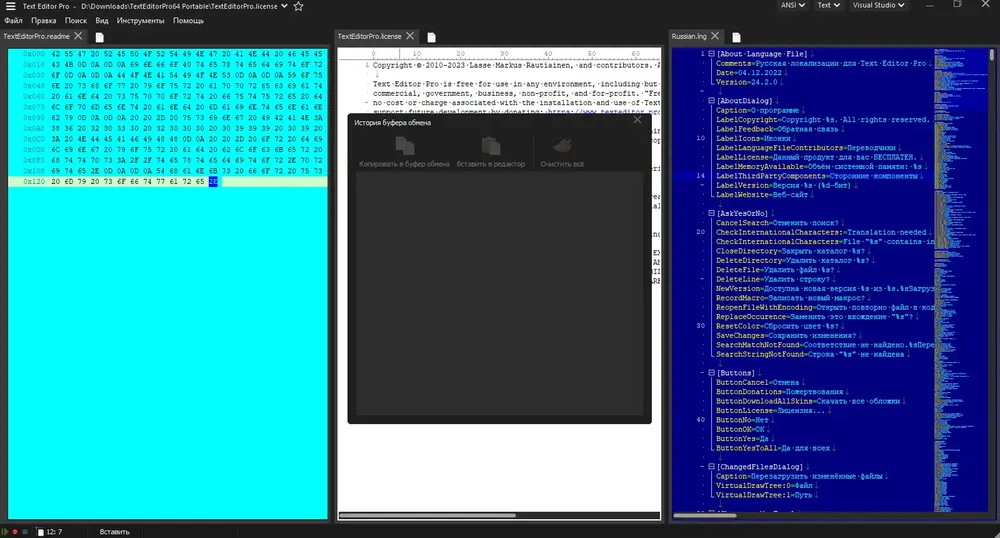Open the ANSI encoding dropdown

tap(793, 5)
